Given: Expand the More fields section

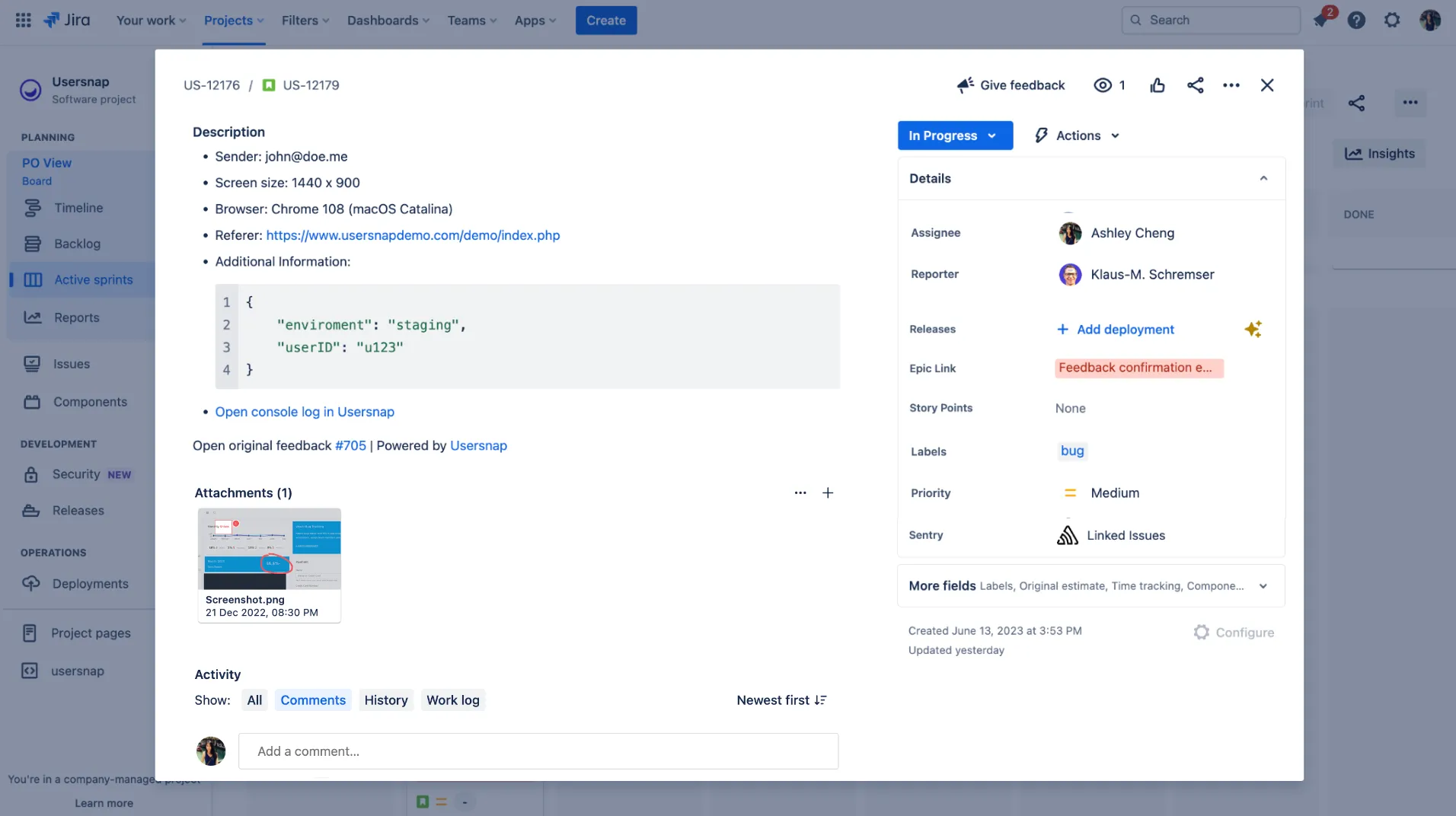Looking at the screenshot, I should 1263,586.
